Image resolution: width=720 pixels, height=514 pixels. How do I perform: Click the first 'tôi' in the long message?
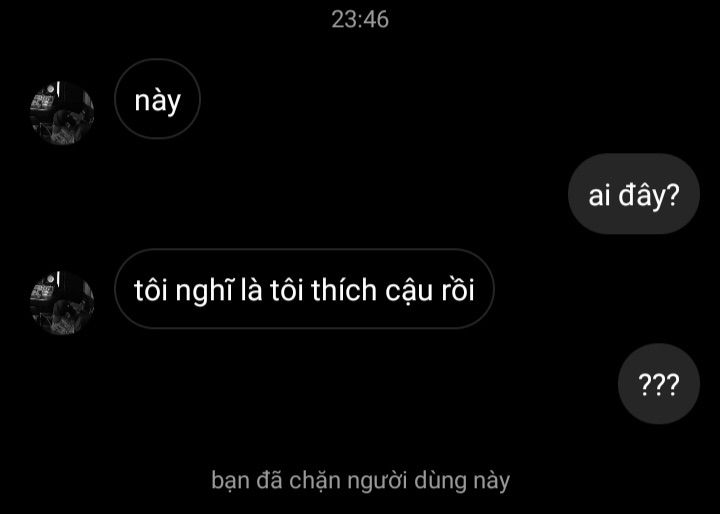click(151, 290)
